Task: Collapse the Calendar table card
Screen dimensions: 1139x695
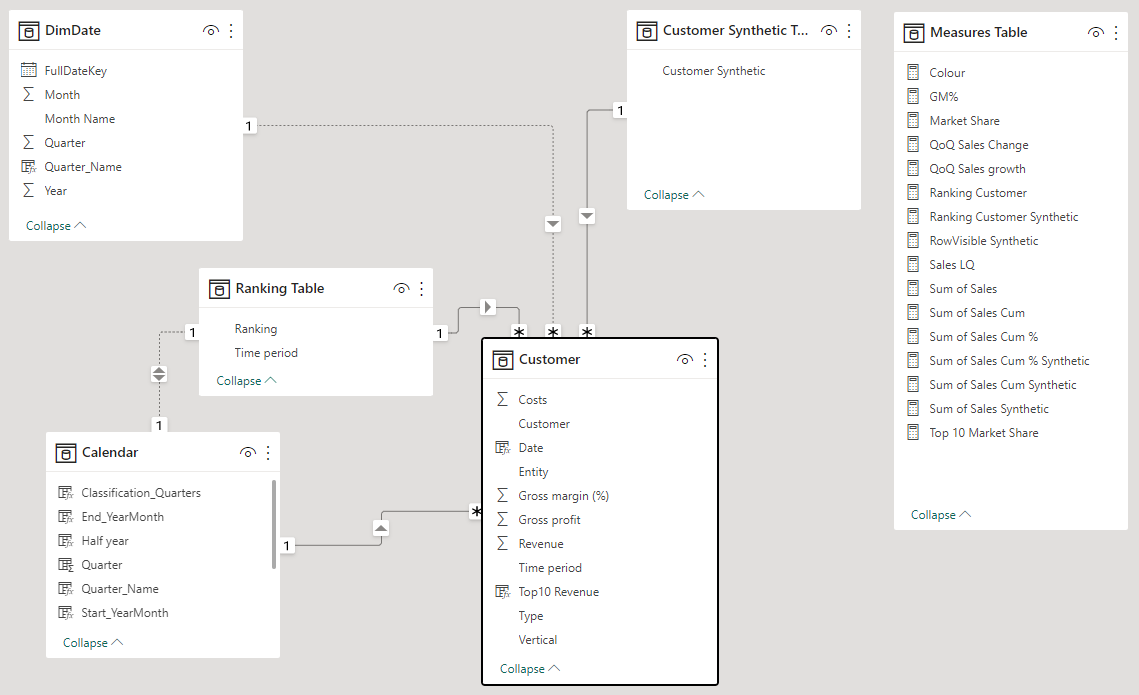Action: tap(93, 643)
